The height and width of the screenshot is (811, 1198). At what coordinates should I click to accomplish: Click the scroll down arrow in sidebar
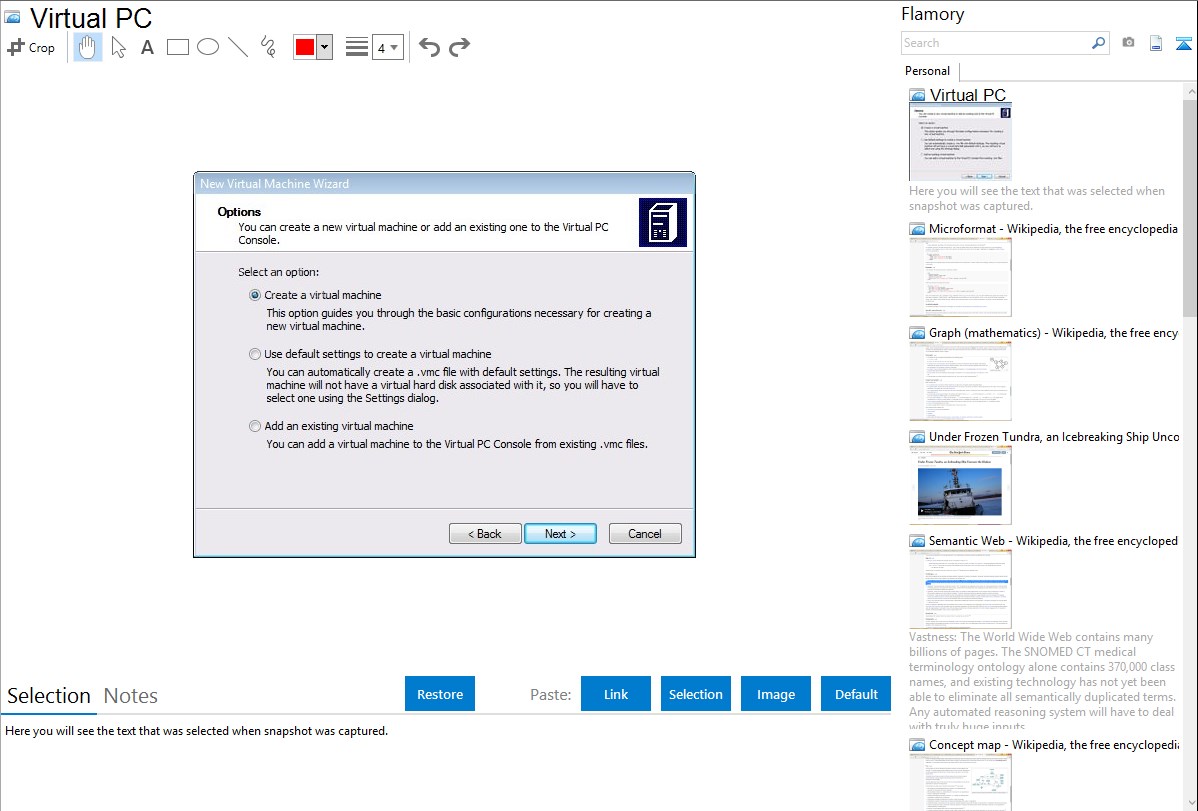coord(1190,803)
